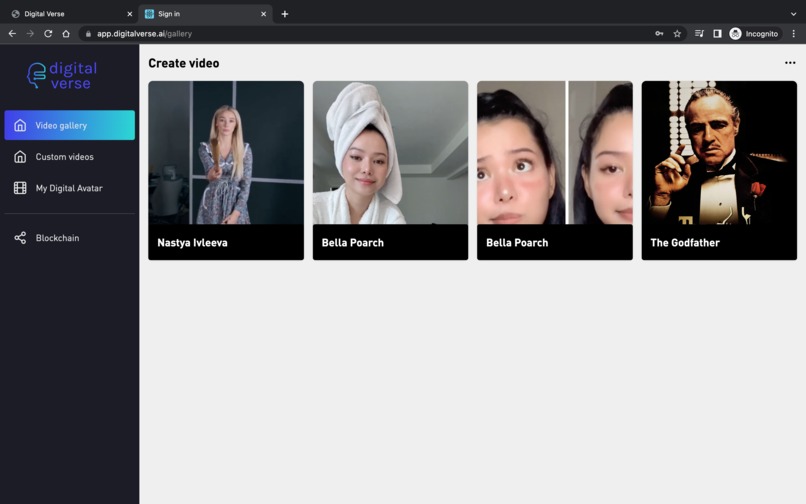
Task: Click the password key icon in address bar
Action: tap(659, 33)
